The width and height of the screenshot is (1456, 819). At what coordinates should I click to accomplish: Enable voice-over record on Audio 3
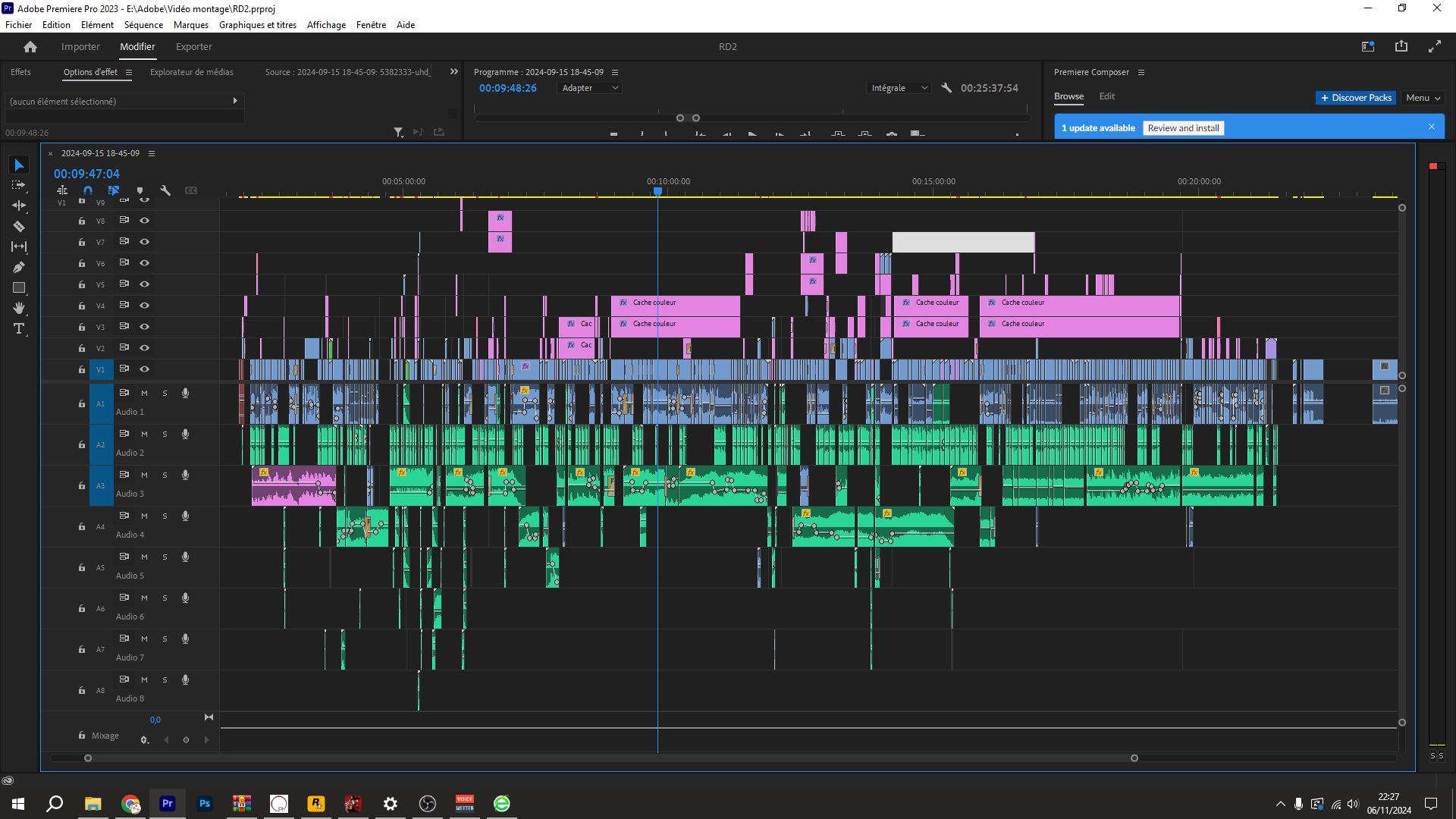point(185,475)
